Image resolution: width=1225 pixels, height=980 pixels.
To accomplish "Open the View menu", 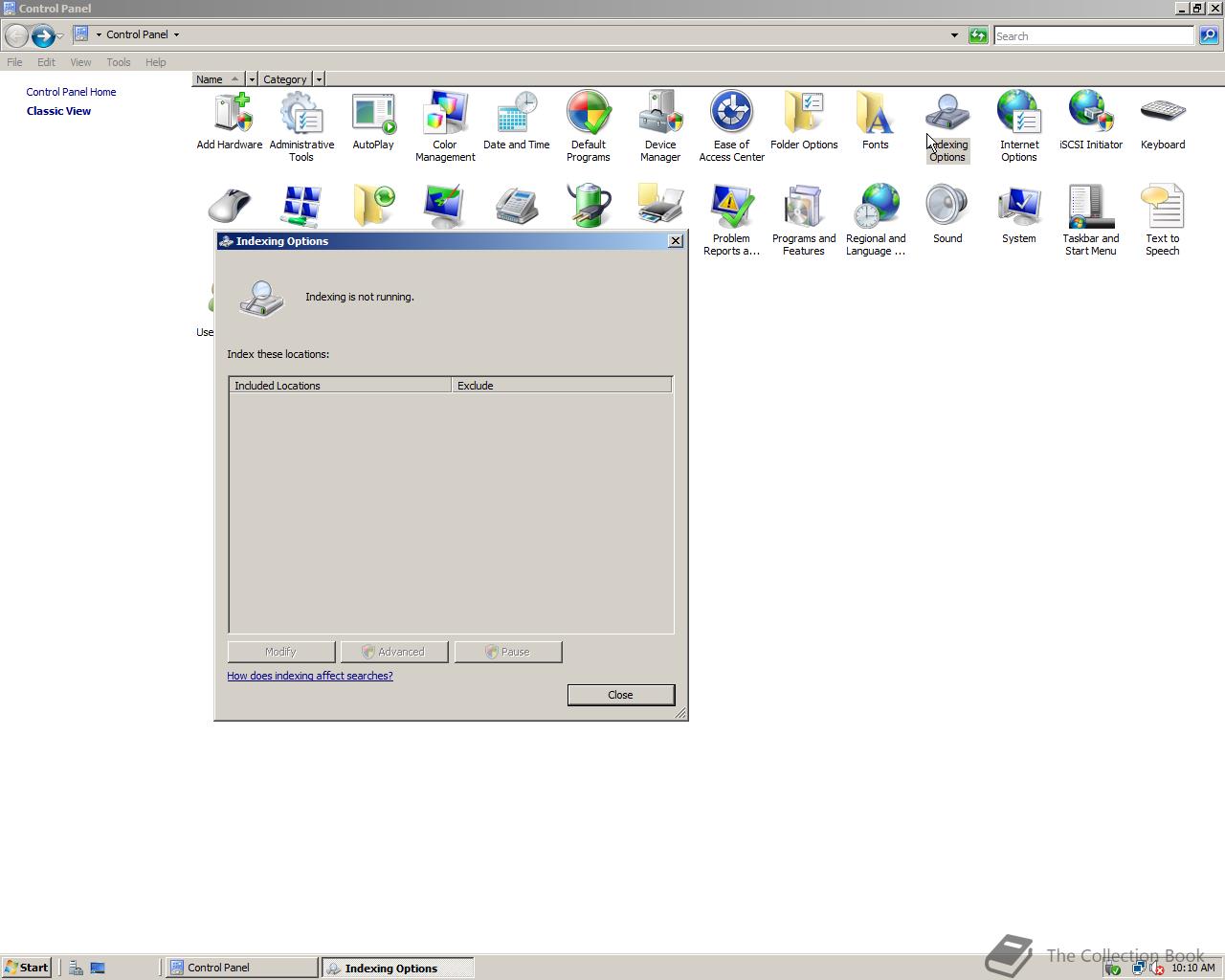I will pos(80,62).
